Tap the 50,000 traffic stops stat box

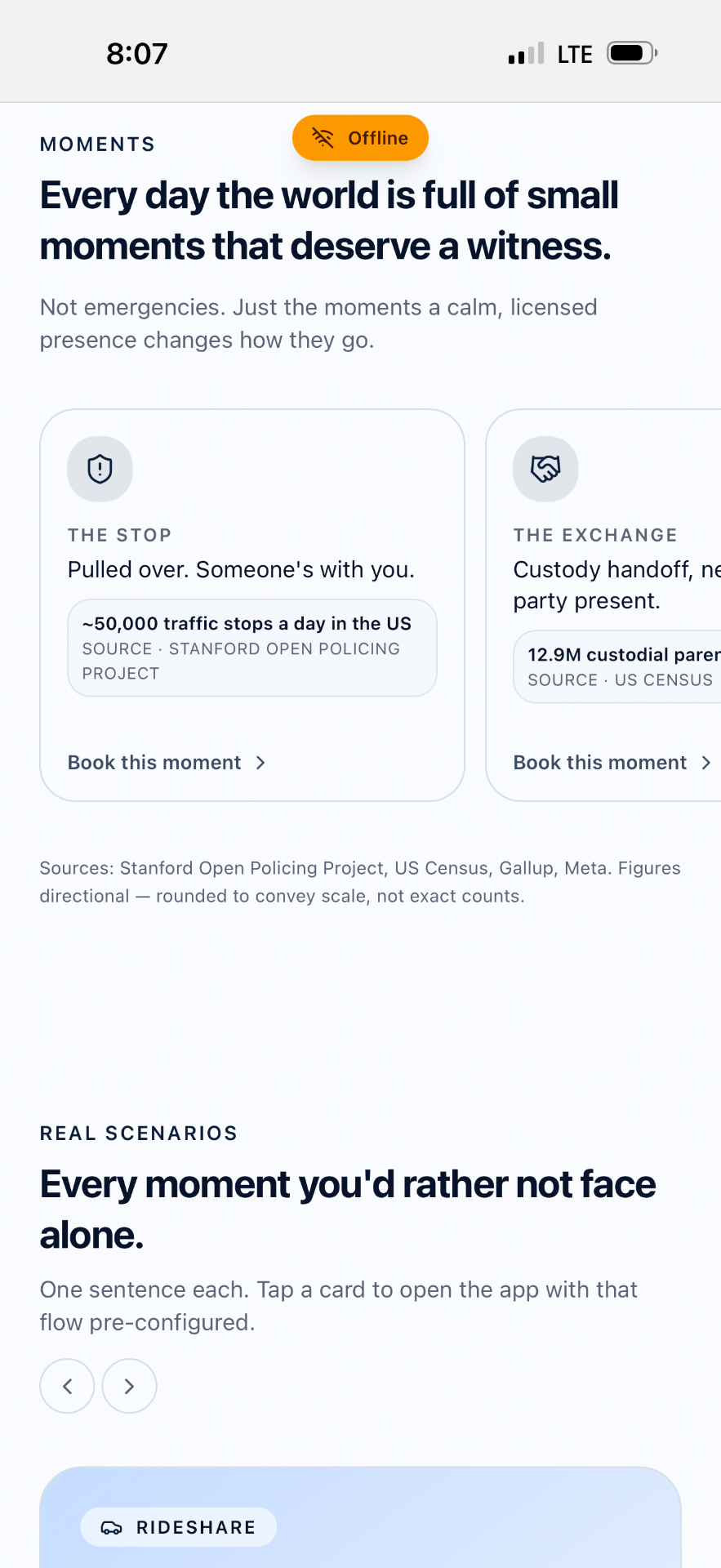(252, 648)
